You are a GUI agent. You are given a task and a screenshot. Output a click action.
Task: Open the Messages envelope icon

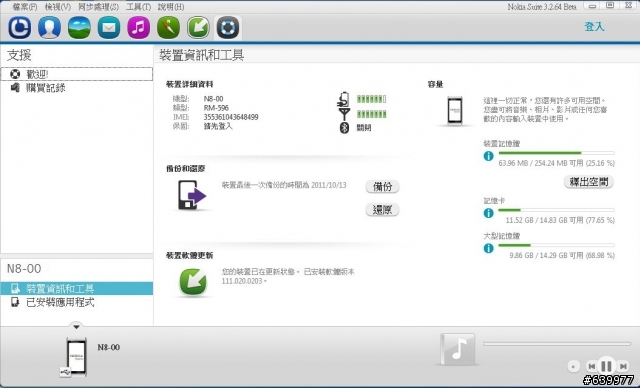pos(109,28)
